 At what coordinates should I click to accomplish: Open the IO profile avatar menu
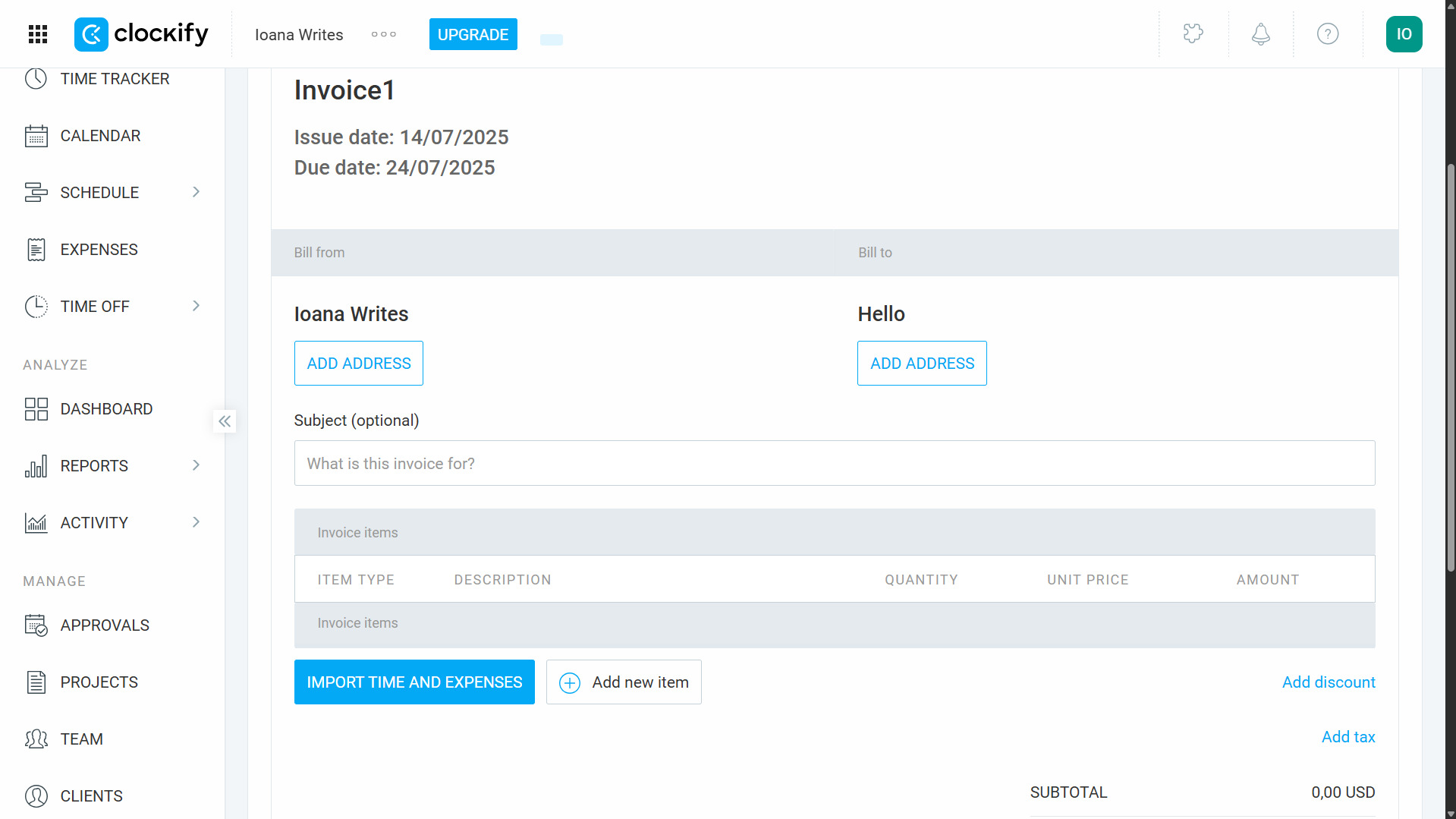(x=1404, y=33)
